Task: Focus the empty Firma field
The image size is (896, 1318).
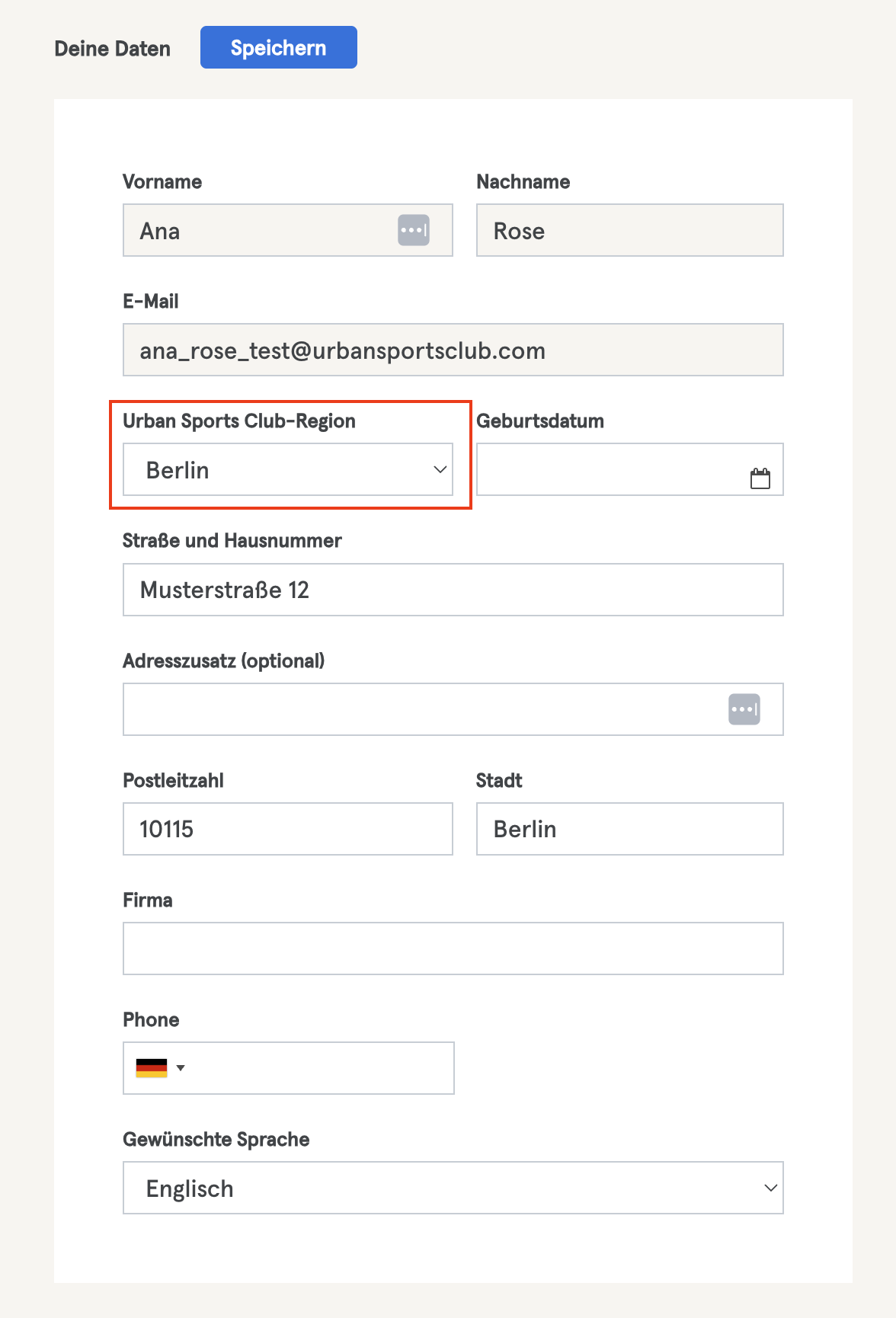Action: point(453,949)
